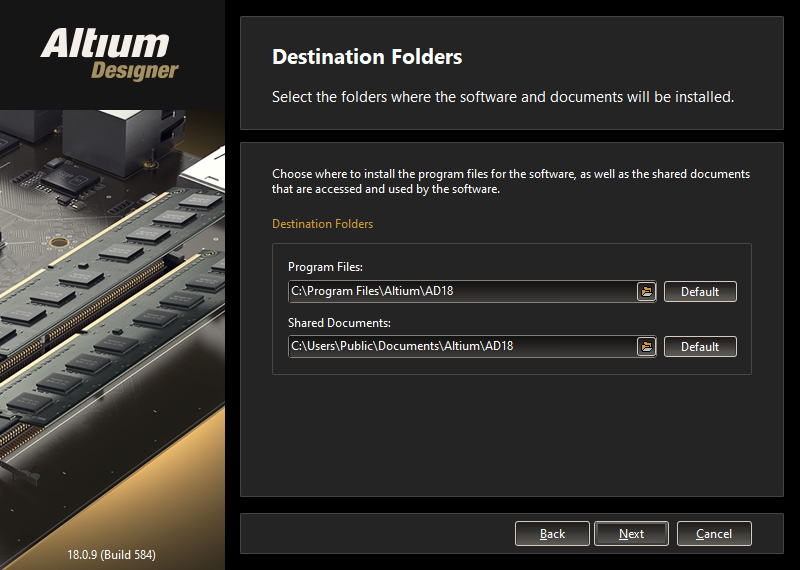The image size is (800, 570).
Task: Reset Program Files path with Default button
Action: (x=700, y=291)
